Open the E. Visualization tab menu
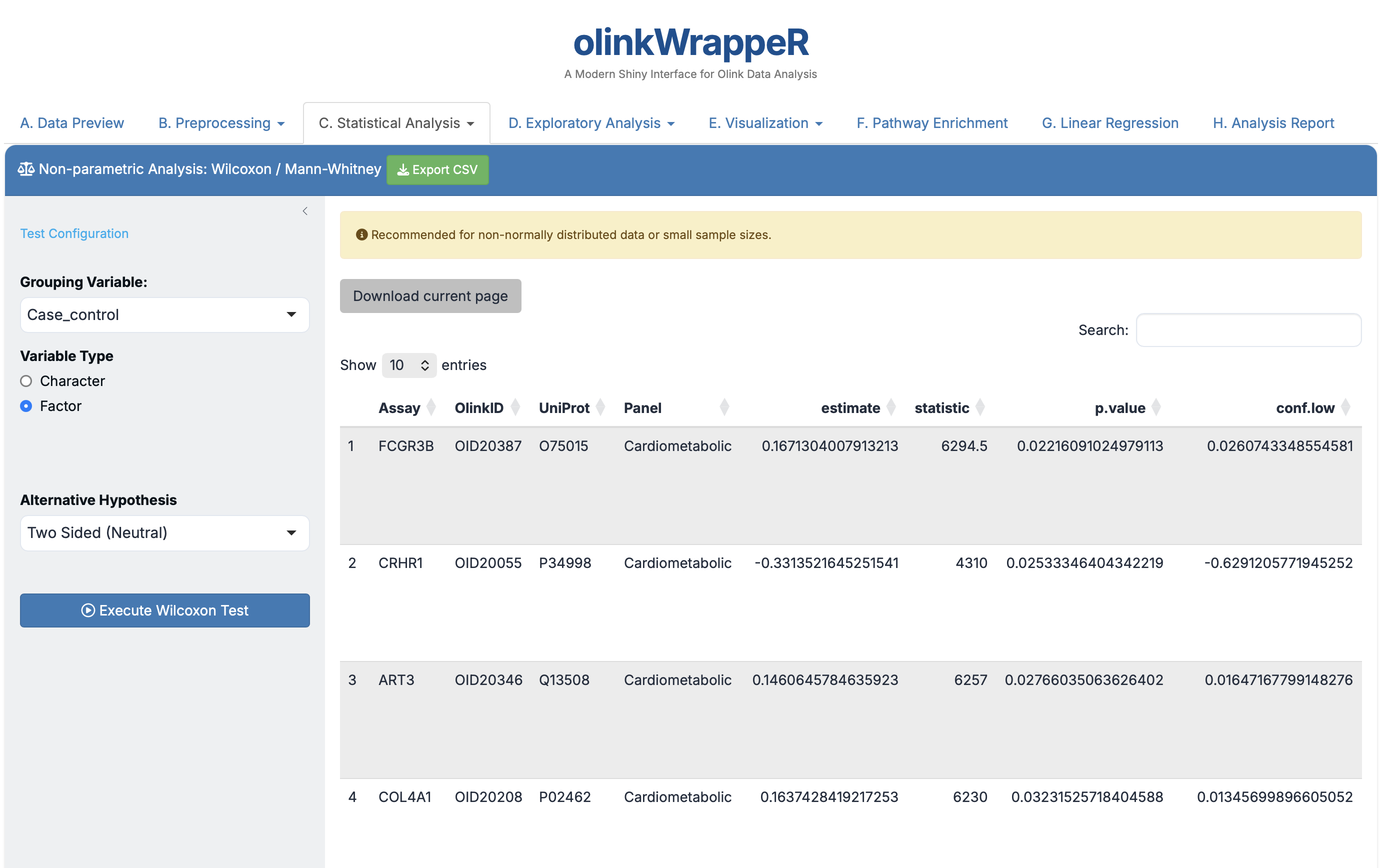The width and height of the screenshot is (1396, 868). point(765,123)
